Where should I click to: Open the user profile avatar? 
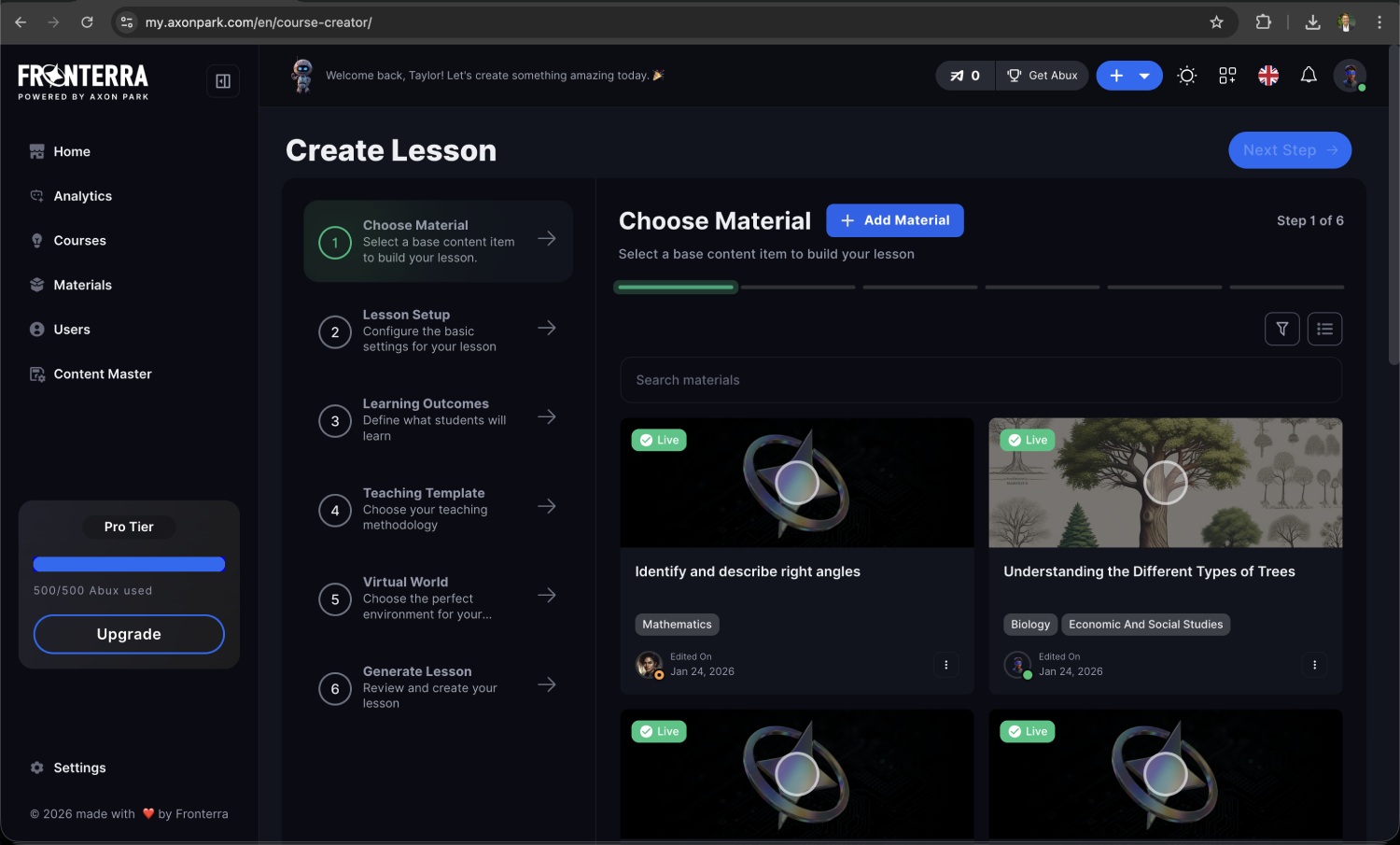[x=1350, y=76]
